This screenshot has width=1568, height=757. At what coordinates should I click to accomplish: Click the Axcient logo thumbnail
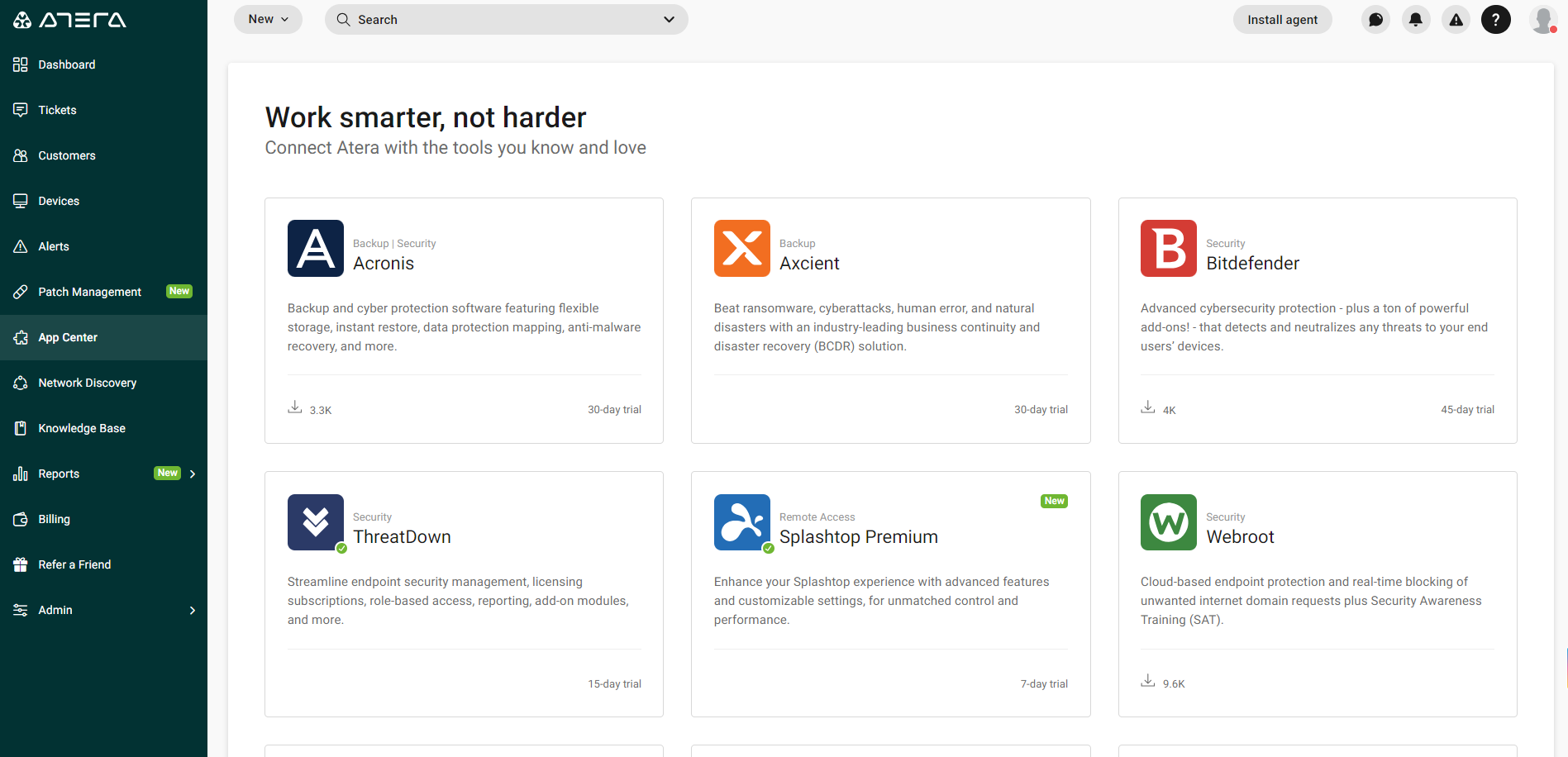742,248
